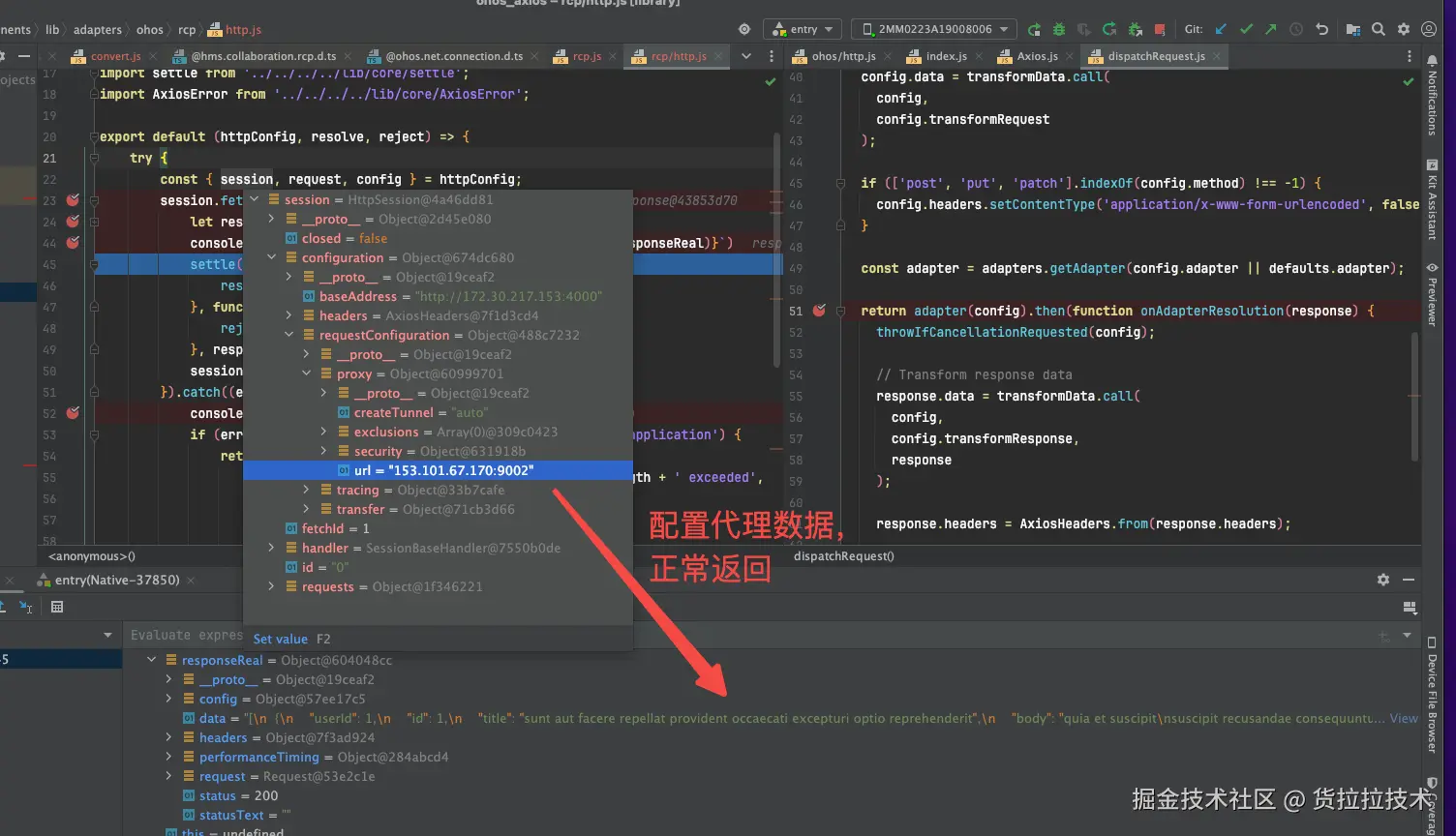Click the layout settings icon in debug panel
The width and height of the screenshot is (1456, 836).
1410,607
